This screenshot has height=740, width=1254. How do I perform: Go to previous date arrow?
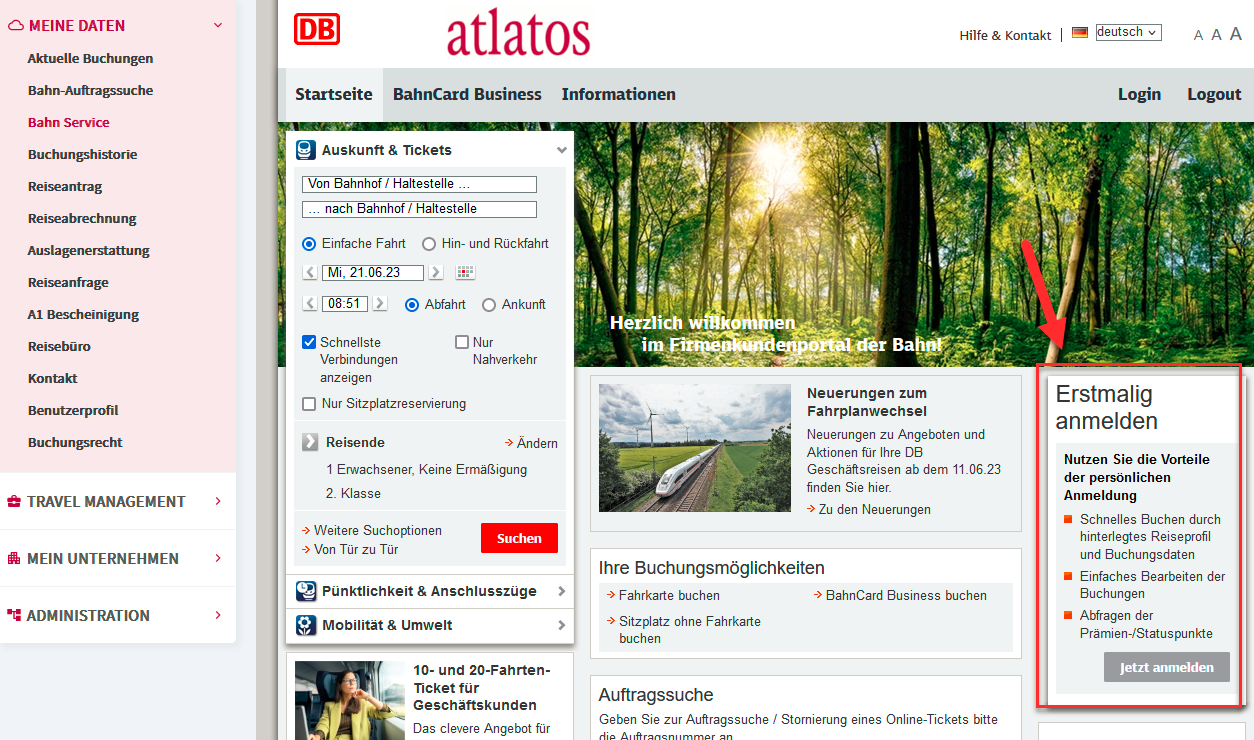[310, 272]
